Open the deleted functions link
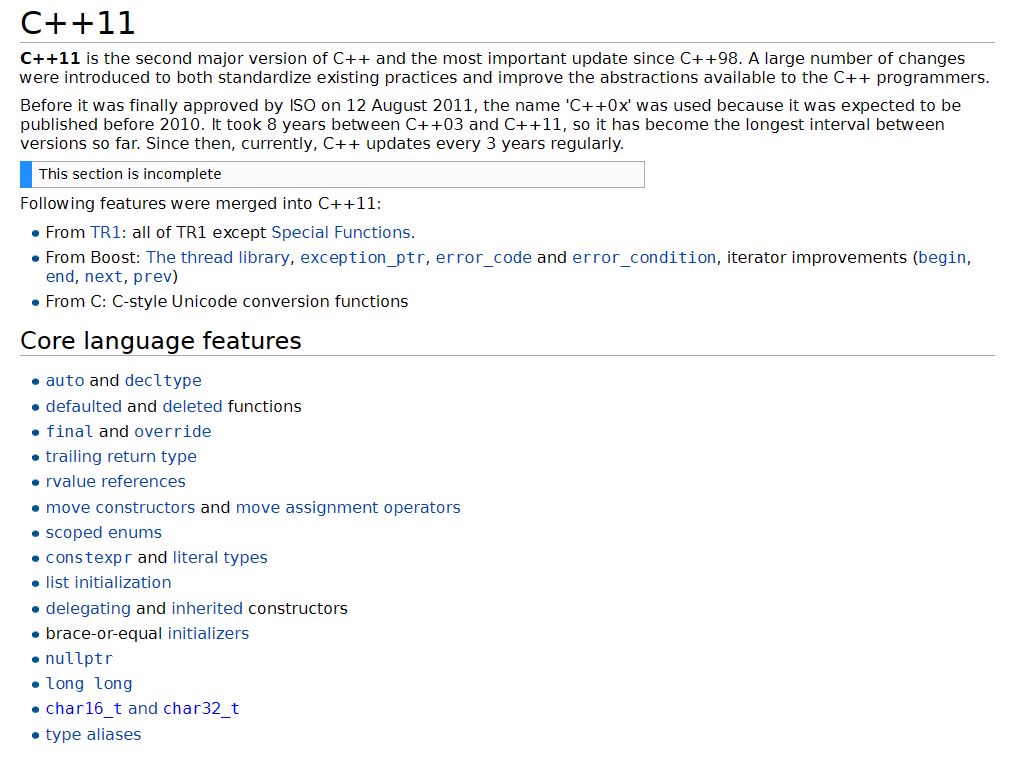This screenshot has width=1019, height=758. [192, 407]
